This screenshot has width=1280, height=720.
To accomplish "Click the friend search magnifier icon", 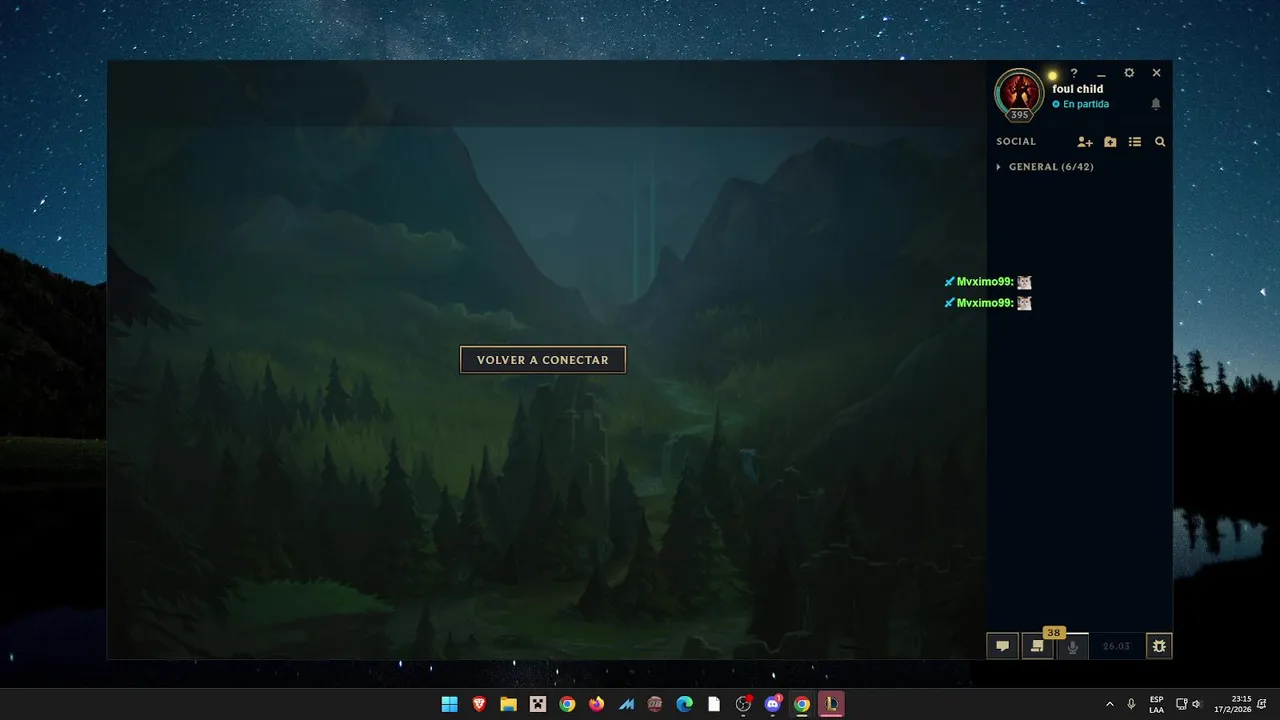I will (x=1160, y=142).
